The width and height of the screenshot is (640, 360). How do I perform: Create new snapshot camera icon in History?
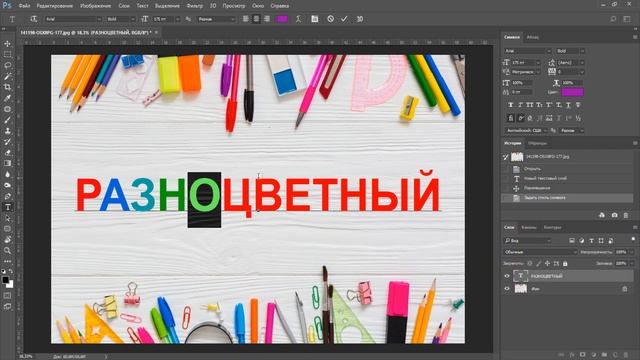click(x=614, y=215)
